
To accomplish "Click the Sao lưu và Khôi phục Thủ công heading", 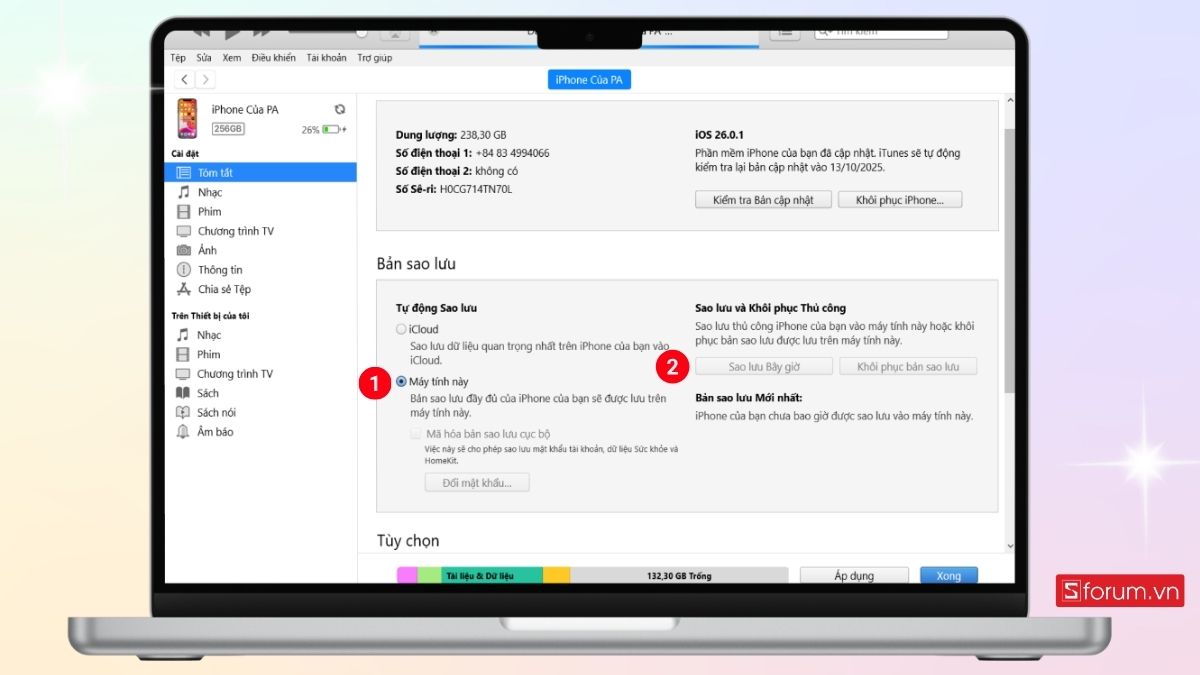I will coord(770,308).
